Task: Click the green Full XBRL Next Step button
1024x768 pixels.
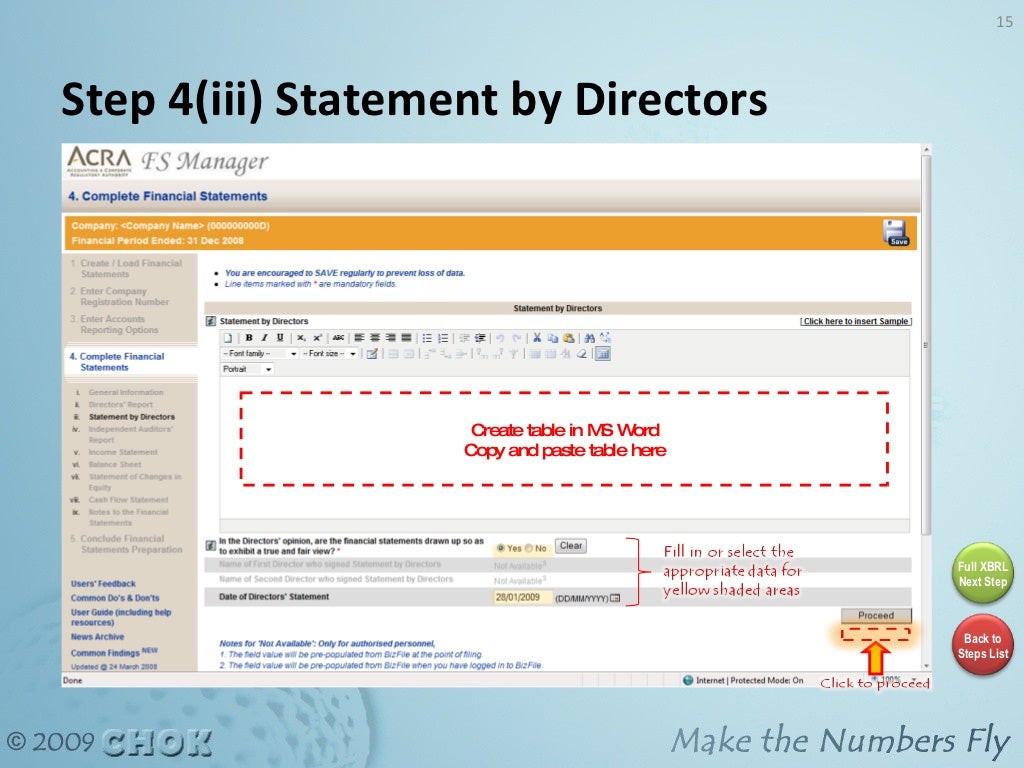Action: (x=982, y=574)
